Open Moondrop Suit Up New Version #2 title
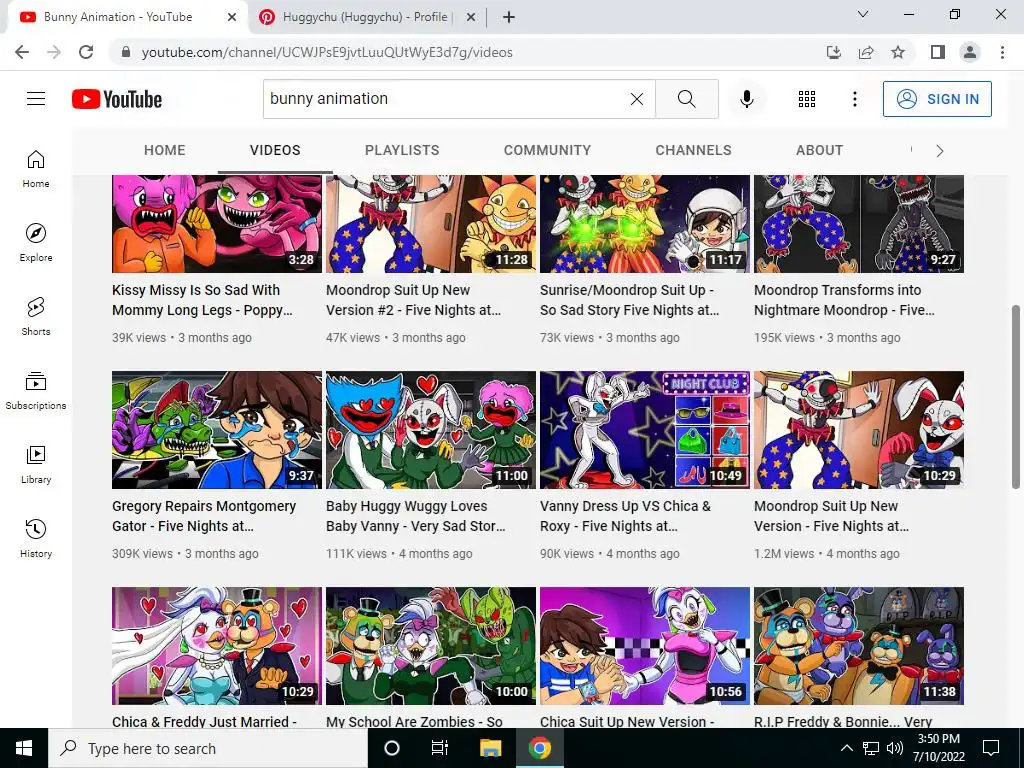Image resolution: width=1024 pixels, height=768 pixels. pyautogui.click(x=413, y=300)
